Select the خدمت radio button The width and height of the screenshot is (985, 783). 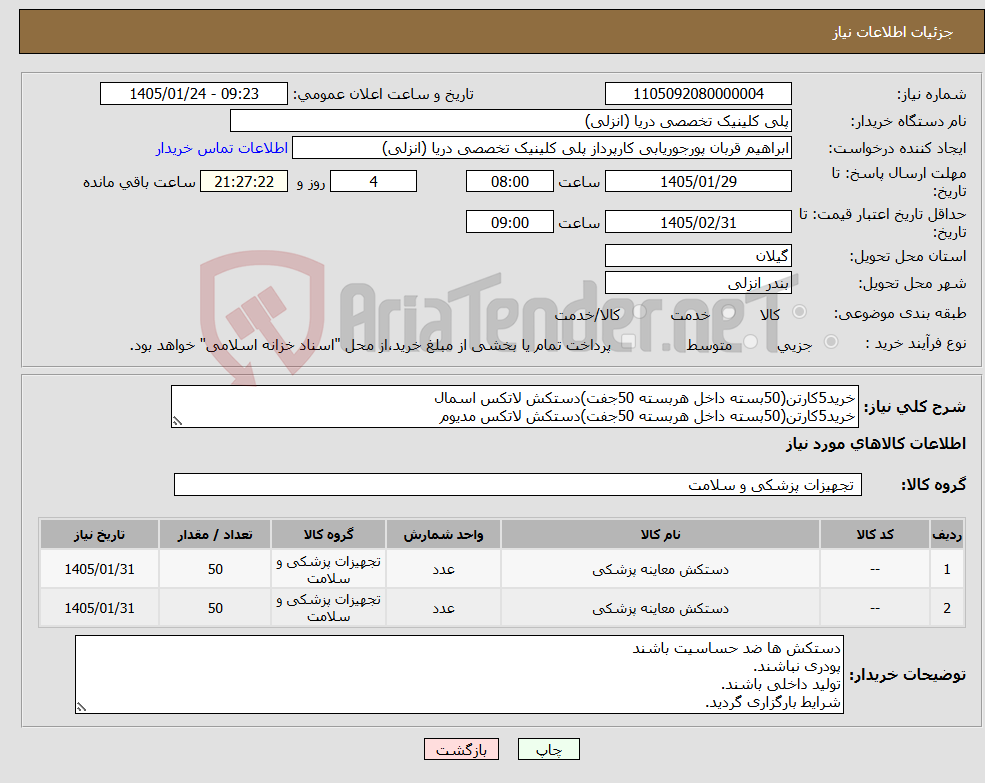pos(729,312)
